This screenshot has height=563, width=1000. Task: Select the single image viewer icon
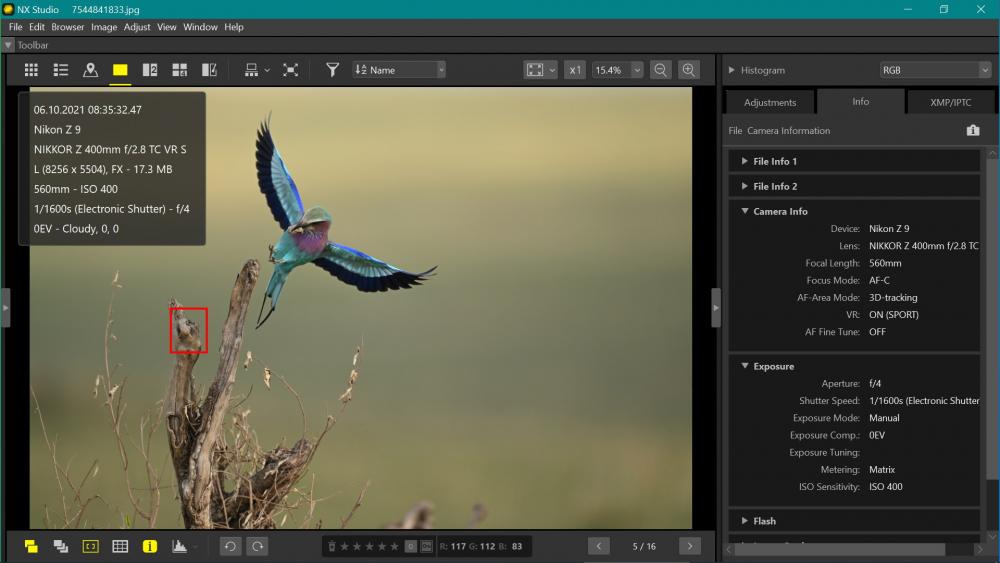(120, 70)
